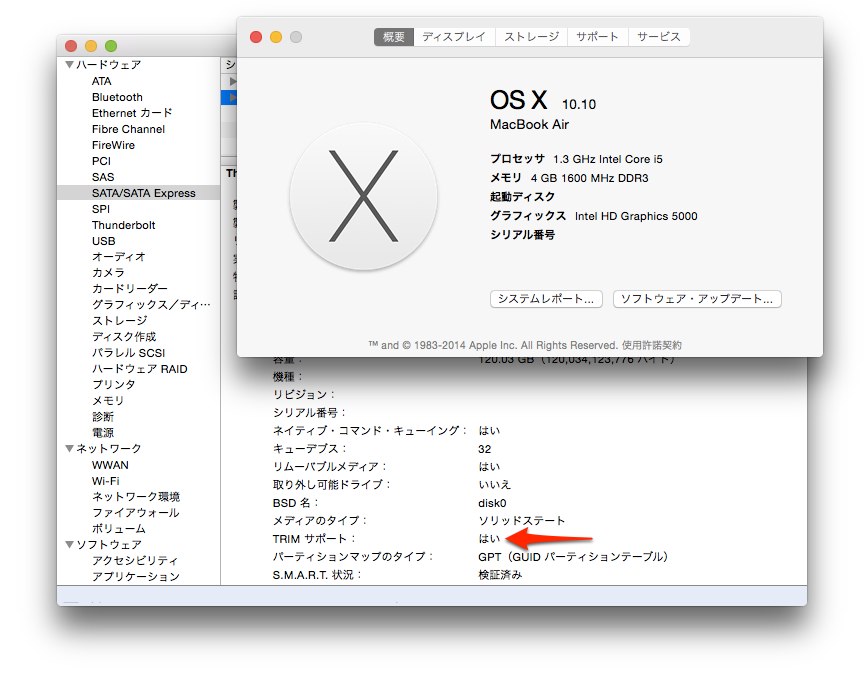
Task: Open the サポート tab
Action: (598, 37)
